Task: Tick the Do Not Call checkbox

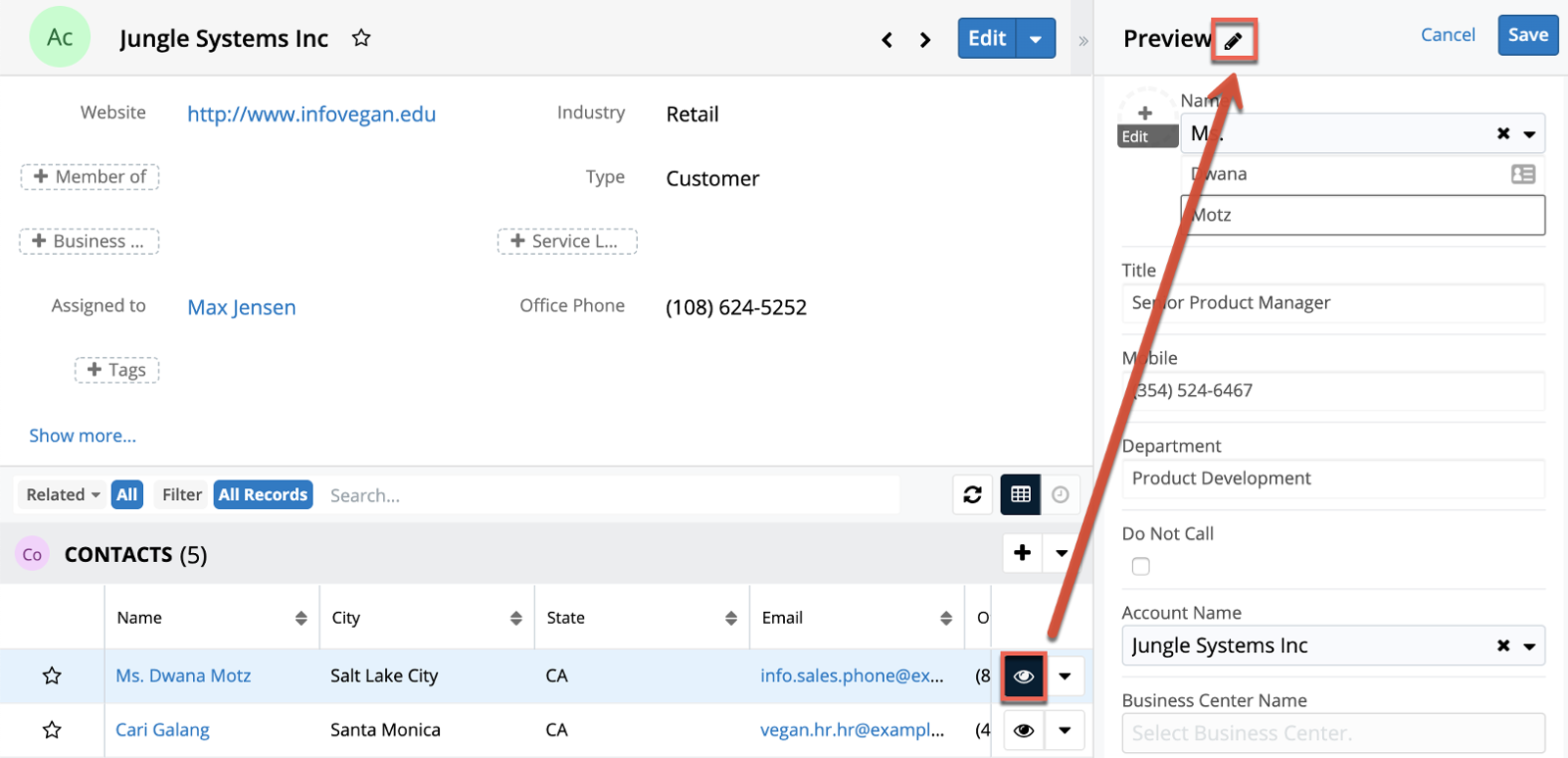Action: coord(1141,567)
